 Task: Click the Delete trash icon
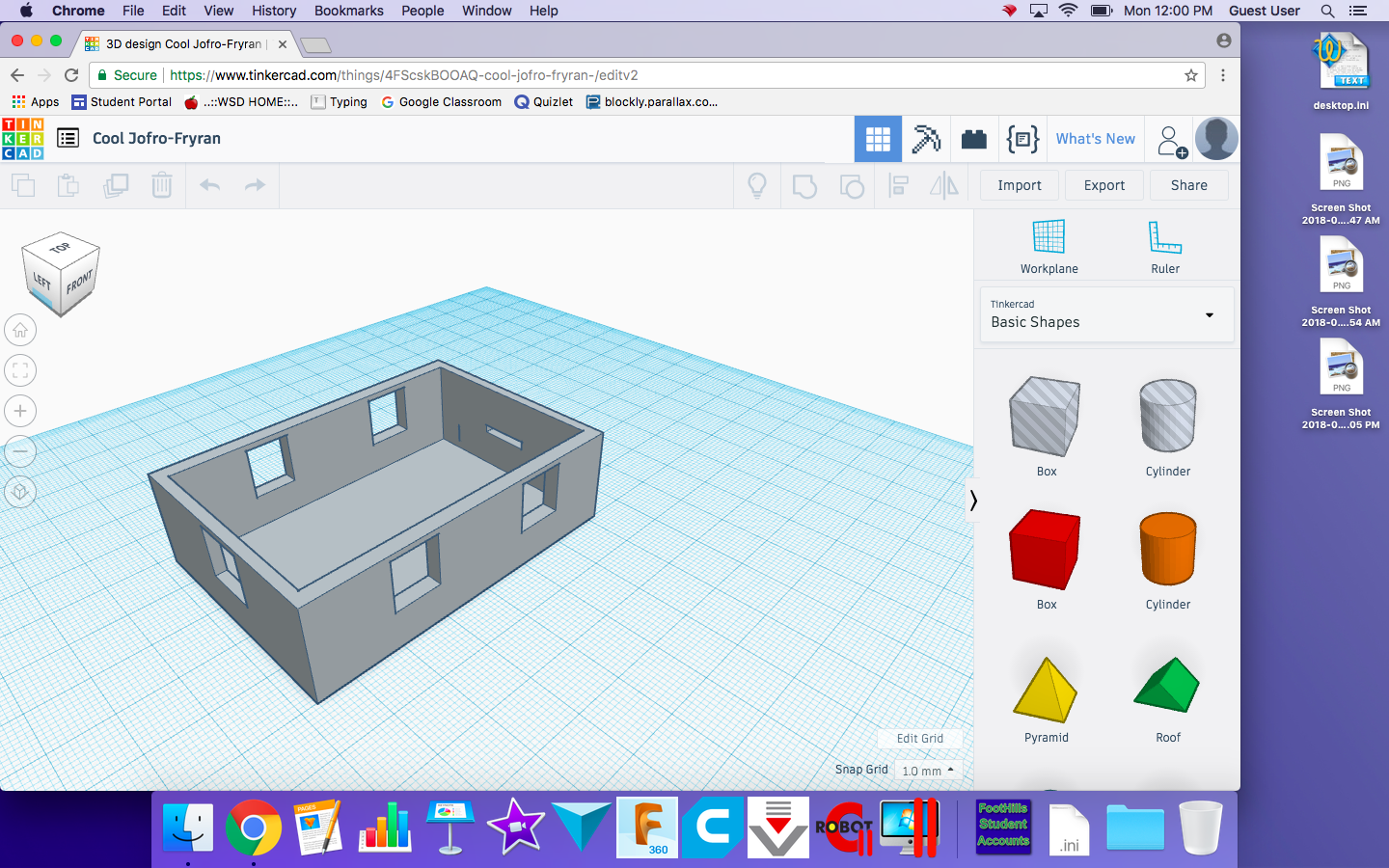tap(162, 185)
